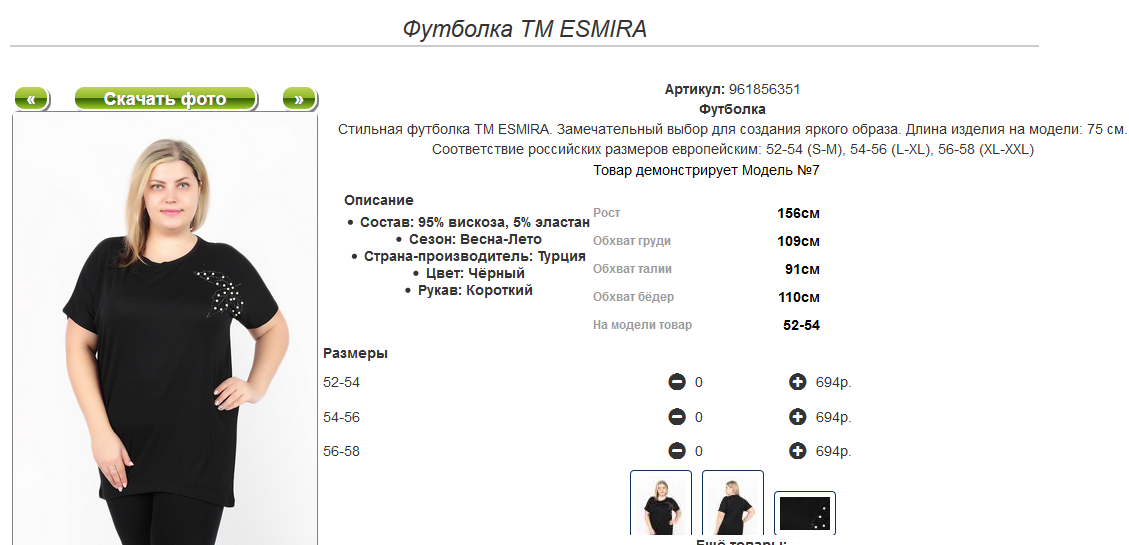Click the 694р. price for size 52-54
The image size is (1129, 545).
pyautogui.click(x=833, y=382)
